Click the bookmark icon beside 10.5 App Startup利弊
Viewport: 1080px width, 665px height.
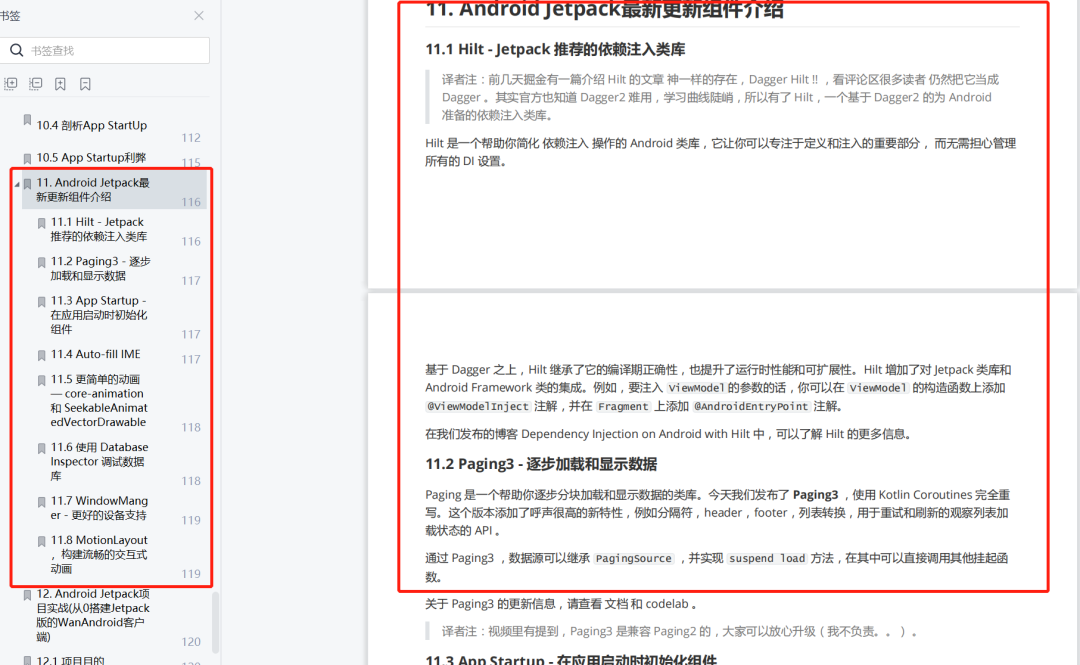tap(28, 158)
